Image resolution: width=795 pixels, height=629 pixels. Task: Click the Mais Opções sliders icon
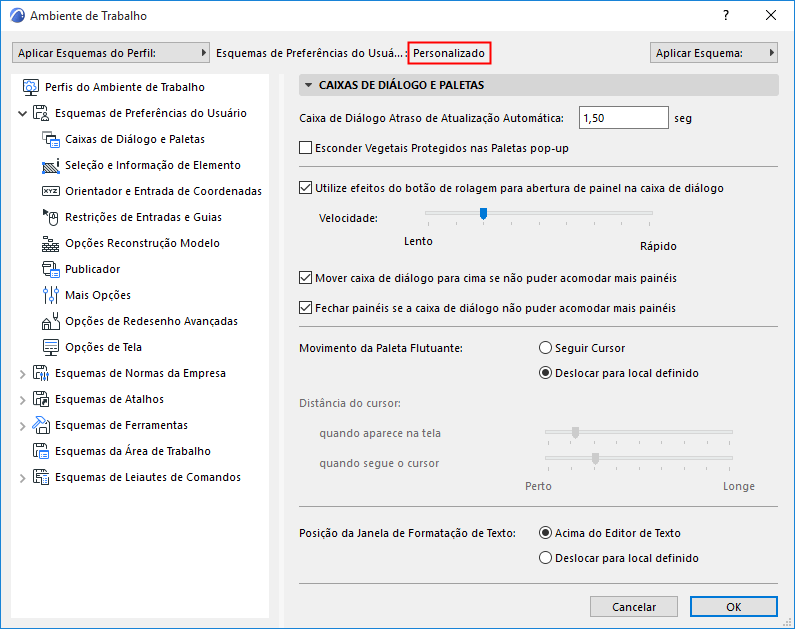coord(51,295)
